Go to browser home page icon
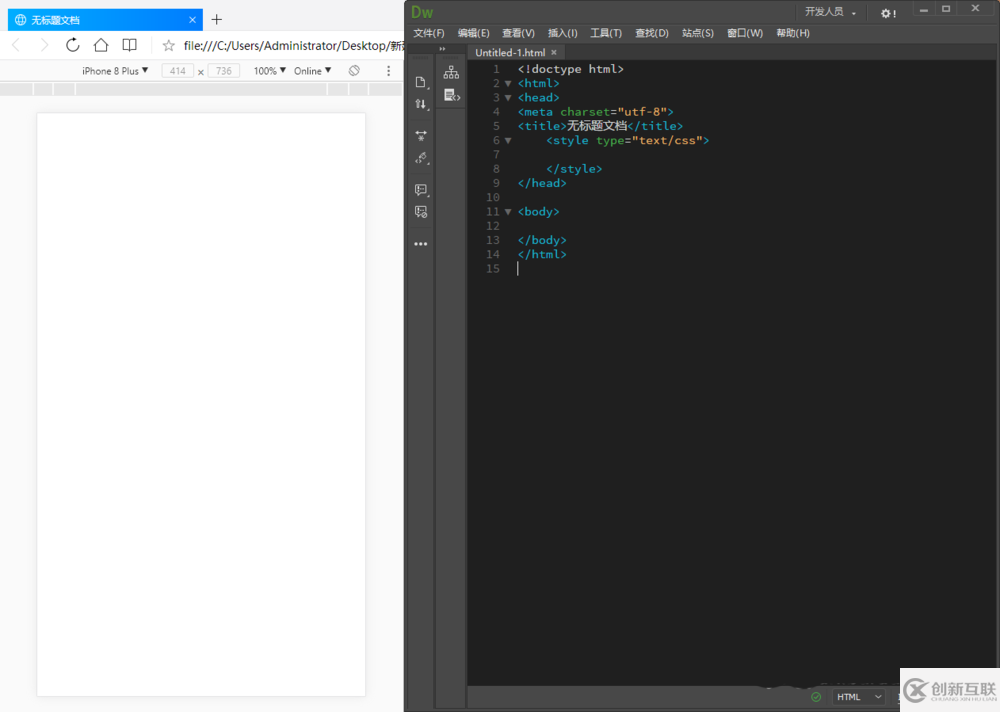 [x=101, y=45]
